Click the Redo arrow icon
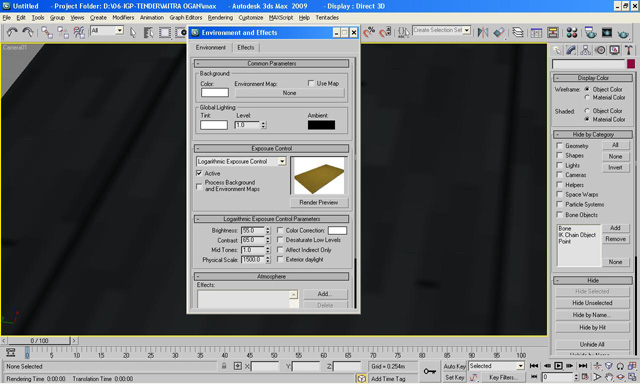This screenshot has height=384, width=640. [28, 32]
